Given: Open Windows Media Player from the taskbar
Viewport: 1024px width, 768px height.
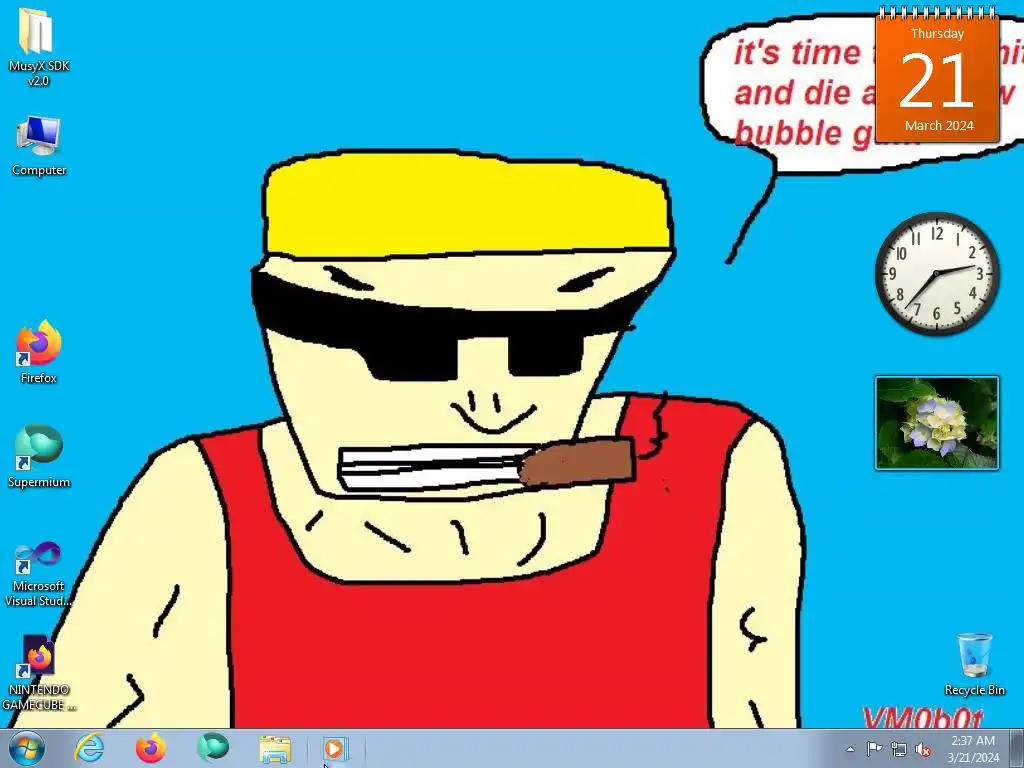Looking at the screenshot, I should click(x=335, y=748).
